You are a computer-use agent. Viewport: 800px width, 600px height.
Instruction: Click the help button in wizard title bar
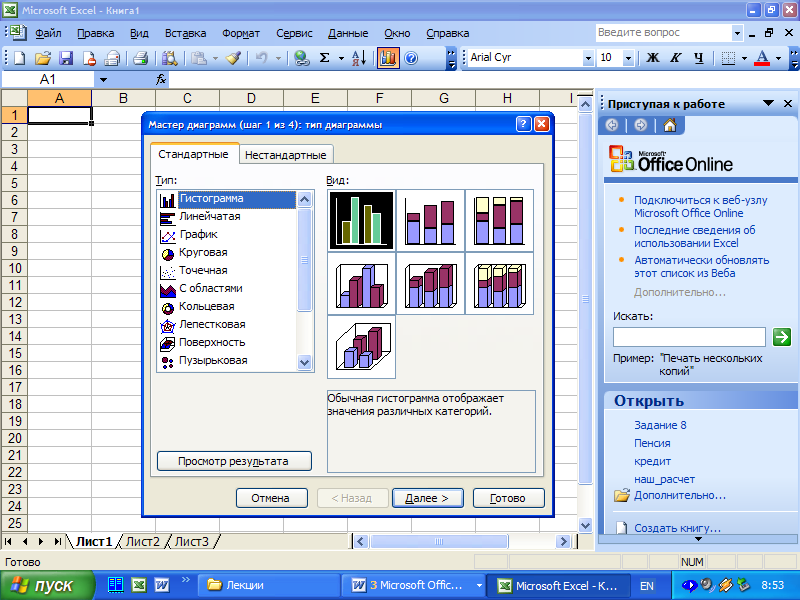coord(523,124)
